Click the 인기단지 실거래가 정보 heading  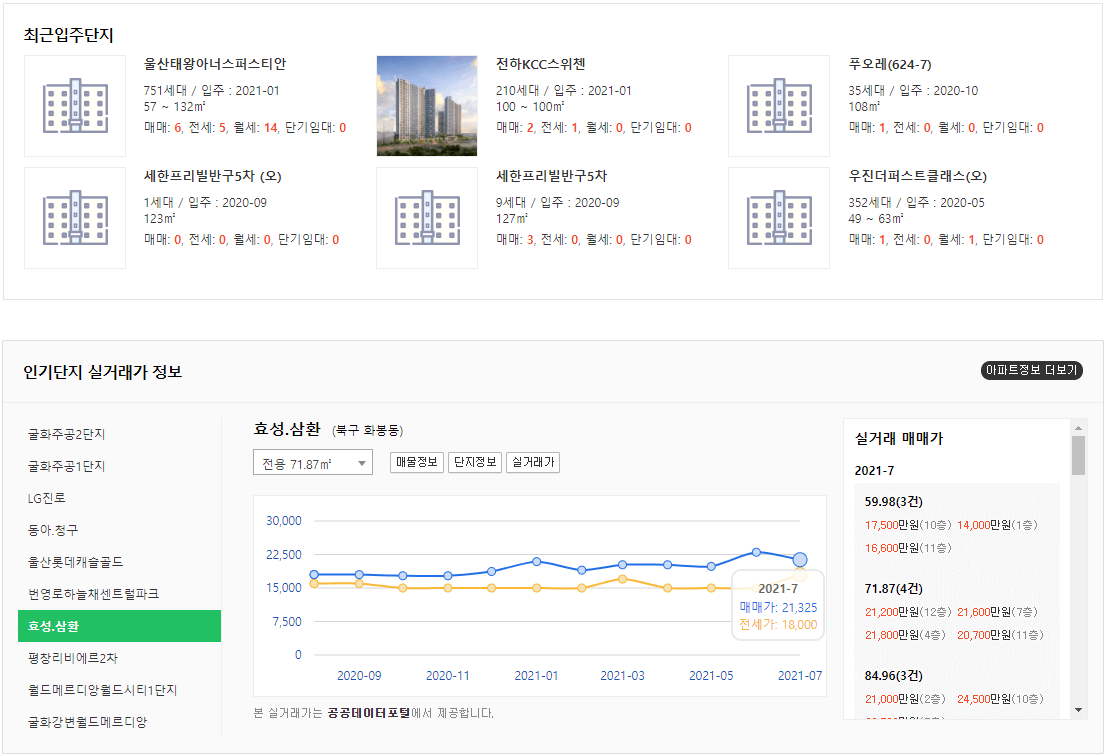pos(103,372)
